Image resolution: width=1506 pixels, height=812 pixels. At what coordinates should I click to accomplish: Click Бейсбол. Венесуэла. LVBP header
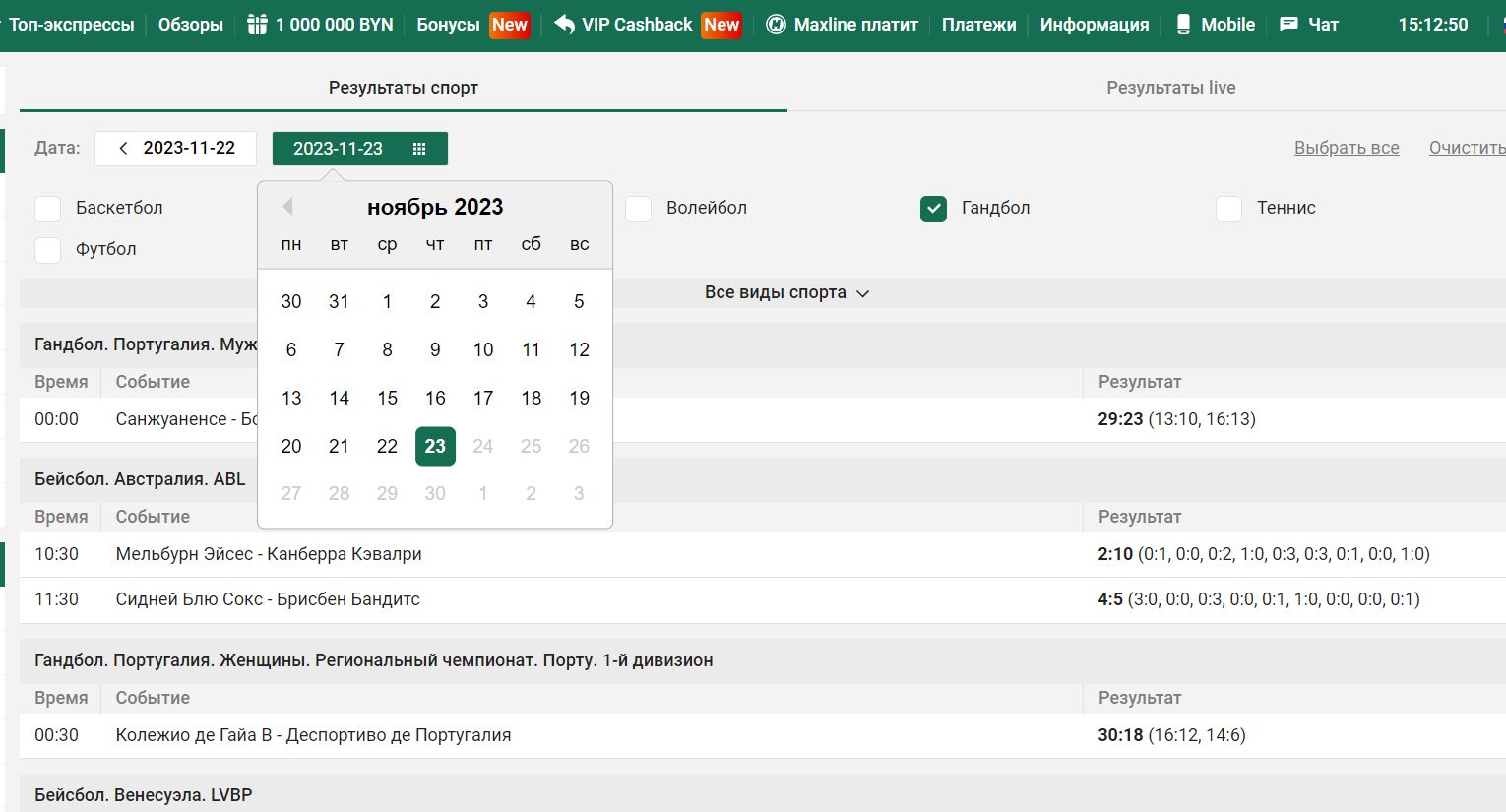pyautogui.click(x=144, y=795)
